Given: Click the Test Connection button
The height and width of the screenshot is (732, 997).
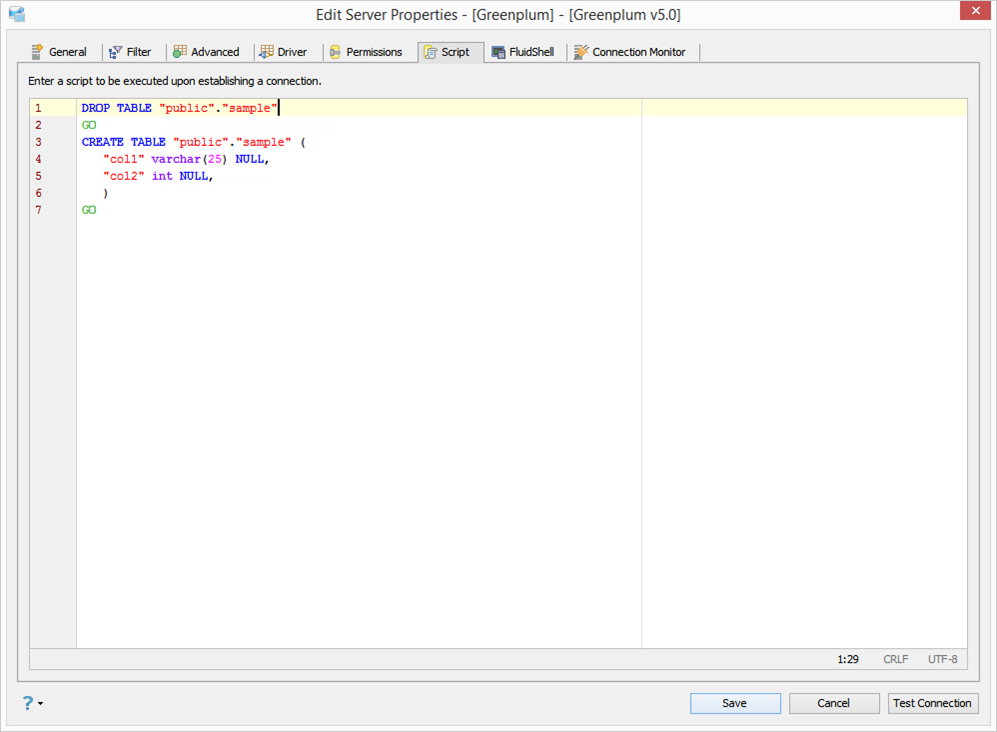Looking at the screenshot, I should pyautogui.click(x=932, y=703).
